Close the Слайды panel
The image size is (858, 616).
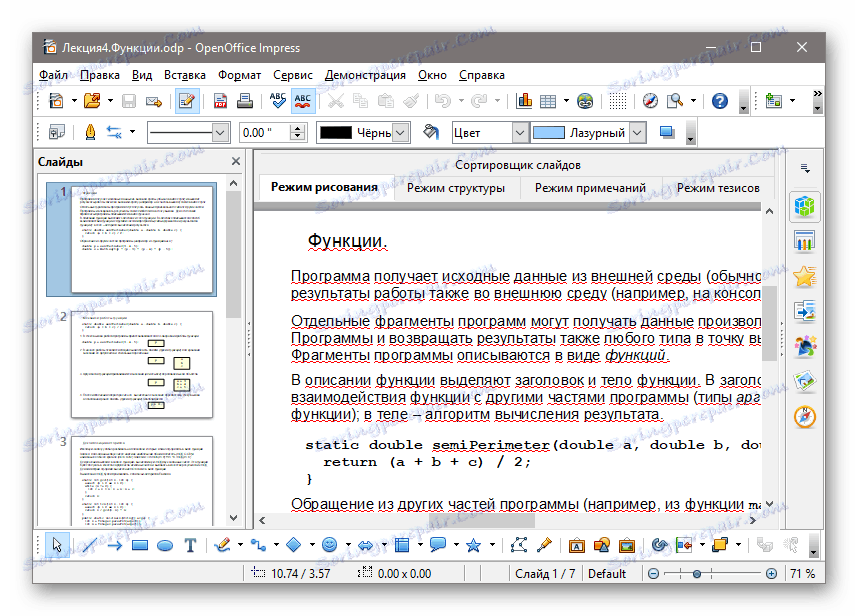pyautogui.click(x=235, y=160)
